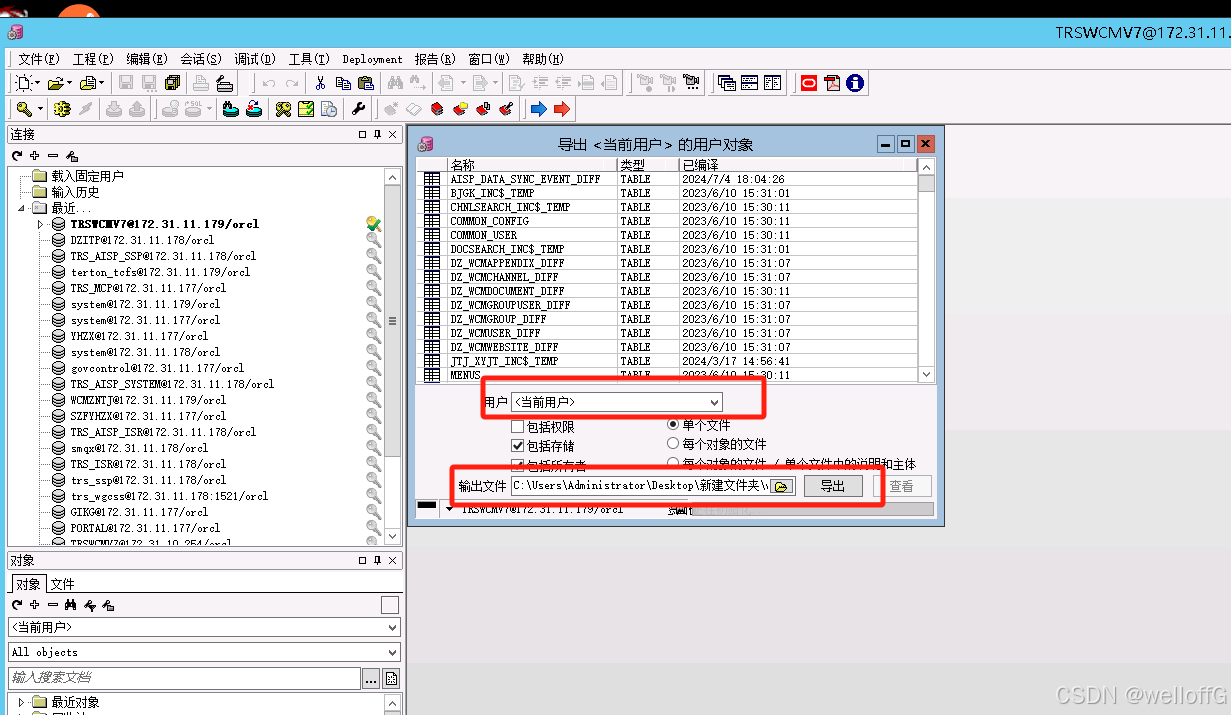Open the 工具 menu
This screenshot has width=1231, height=715.
[306, 58]
